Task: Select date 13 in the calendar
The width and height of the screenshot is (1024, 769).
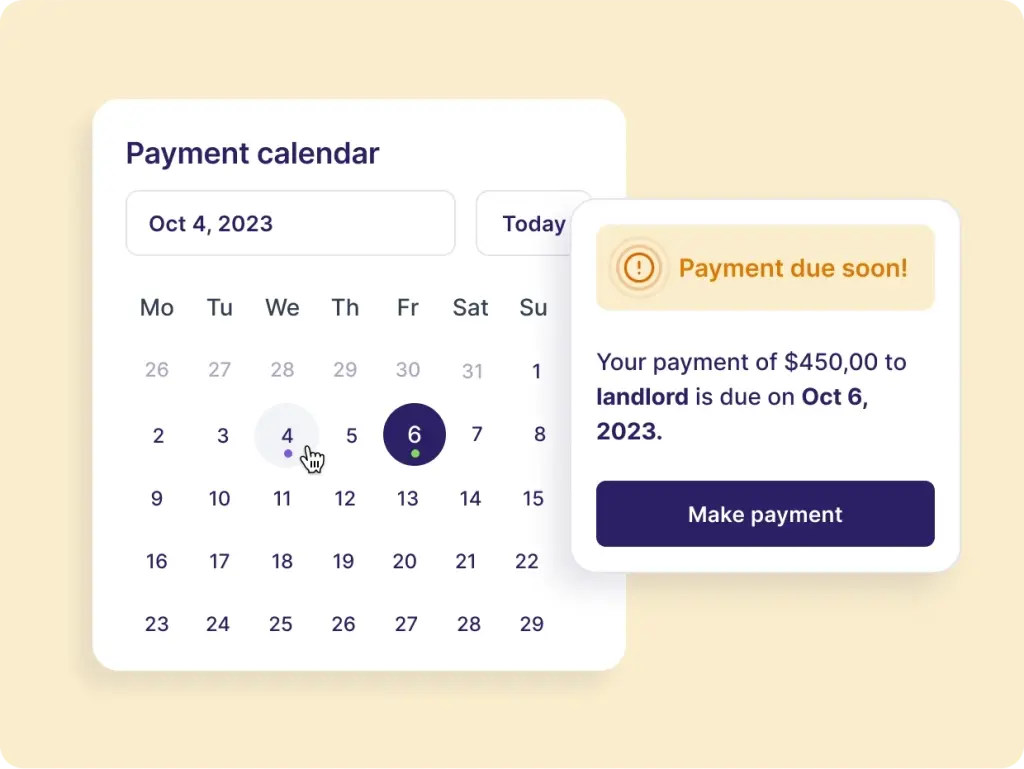Action: tap(408, 499)
